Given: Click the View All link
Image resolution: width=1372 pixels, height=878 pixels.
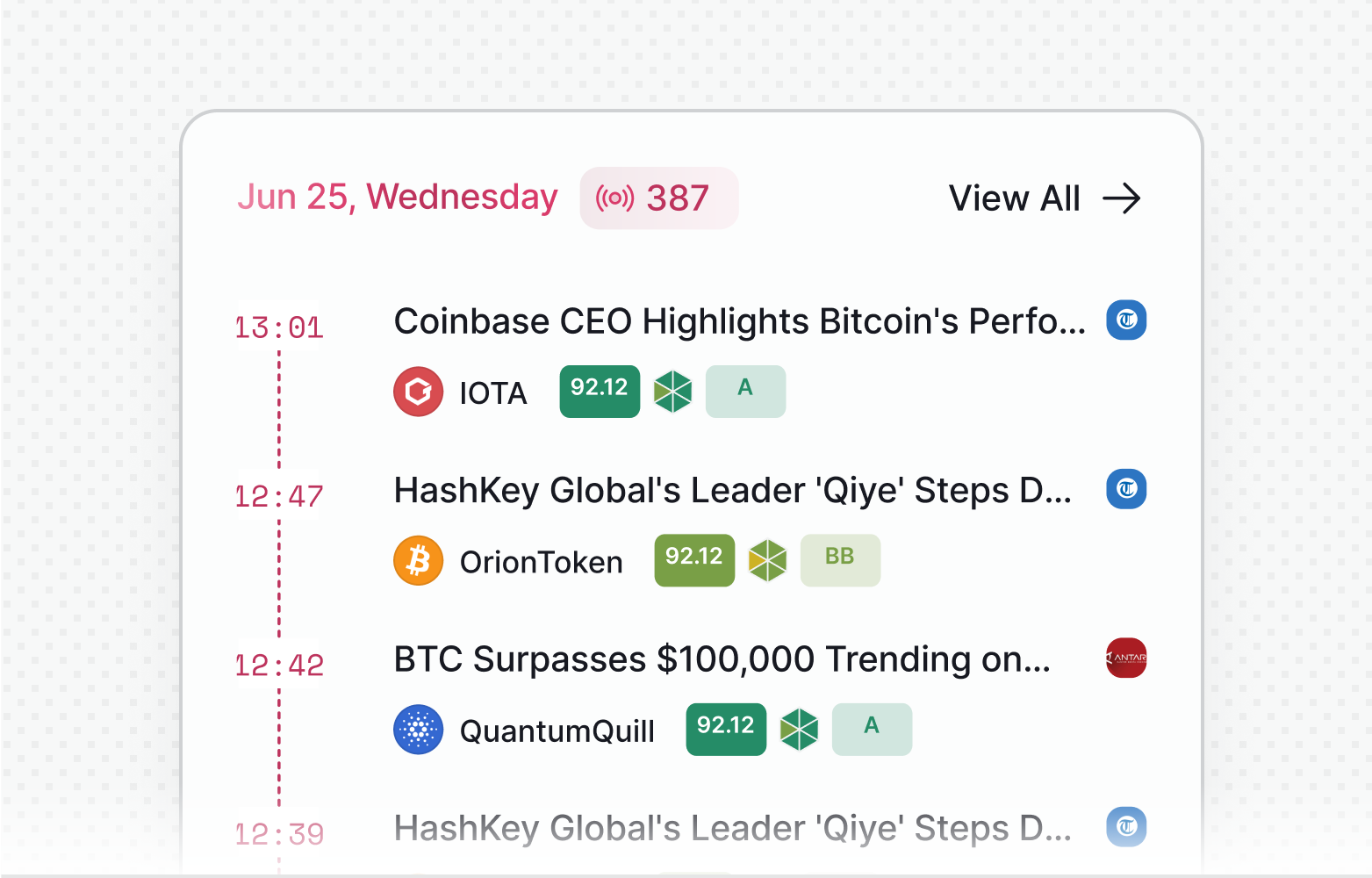Looking at the screenshot, I should pos(1014,198).
